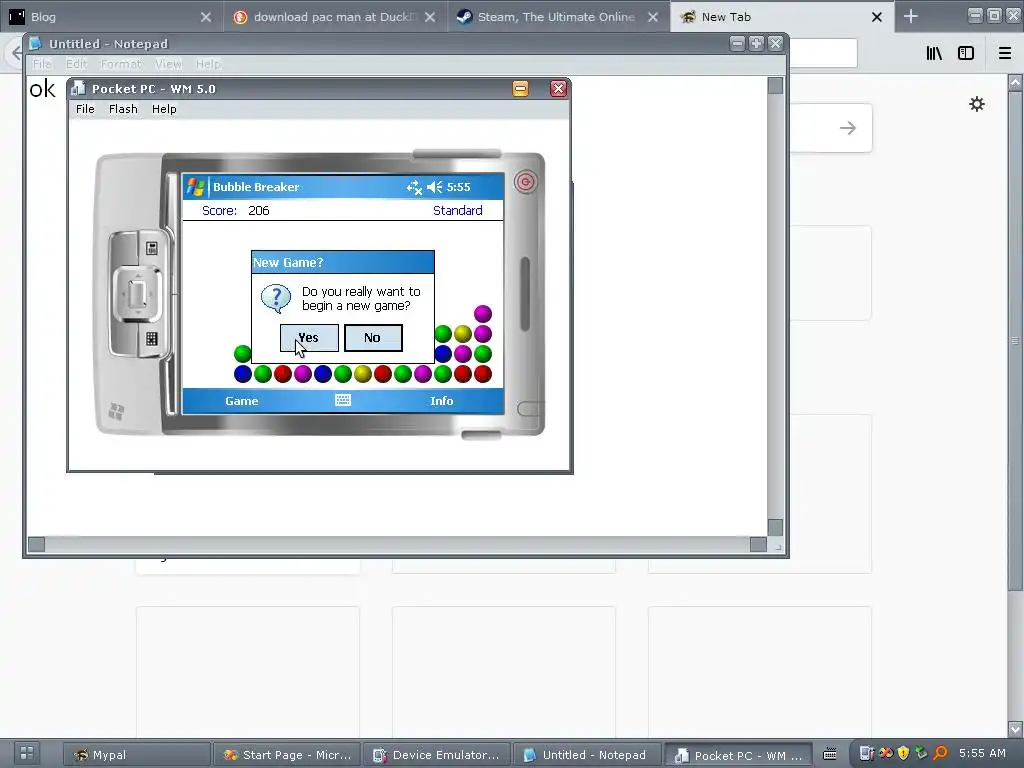The width and height of the screenshot is (1024, 768).
Task: Click the device Windows logo key
Action: [116, 411]
